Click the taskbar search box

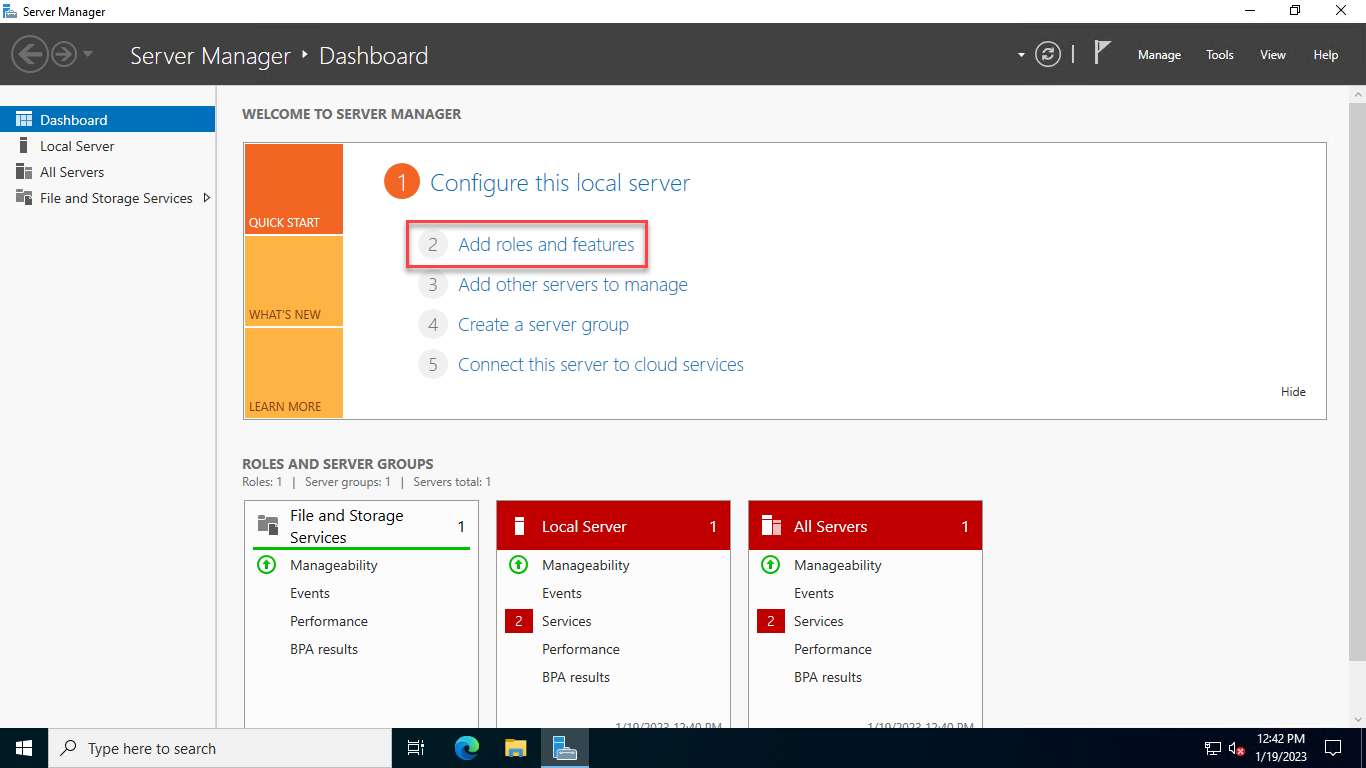point(220,748)
